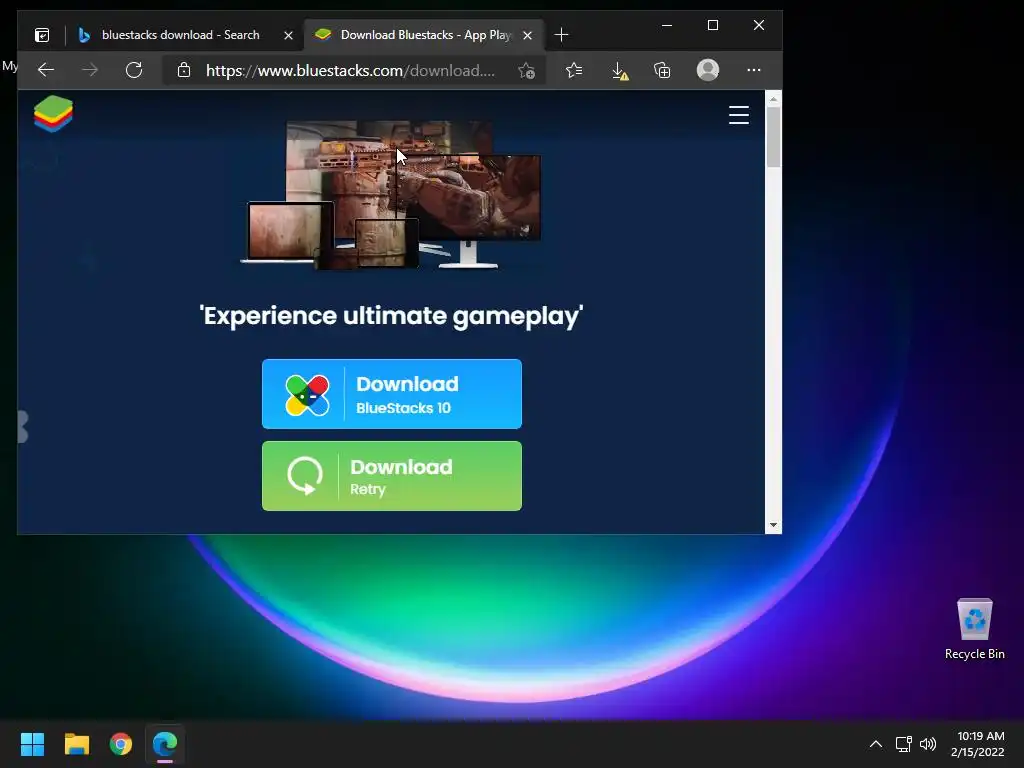Click Download BlueStacks 10 button
This screenshot has width=1024, height=768.
point(392,394)
